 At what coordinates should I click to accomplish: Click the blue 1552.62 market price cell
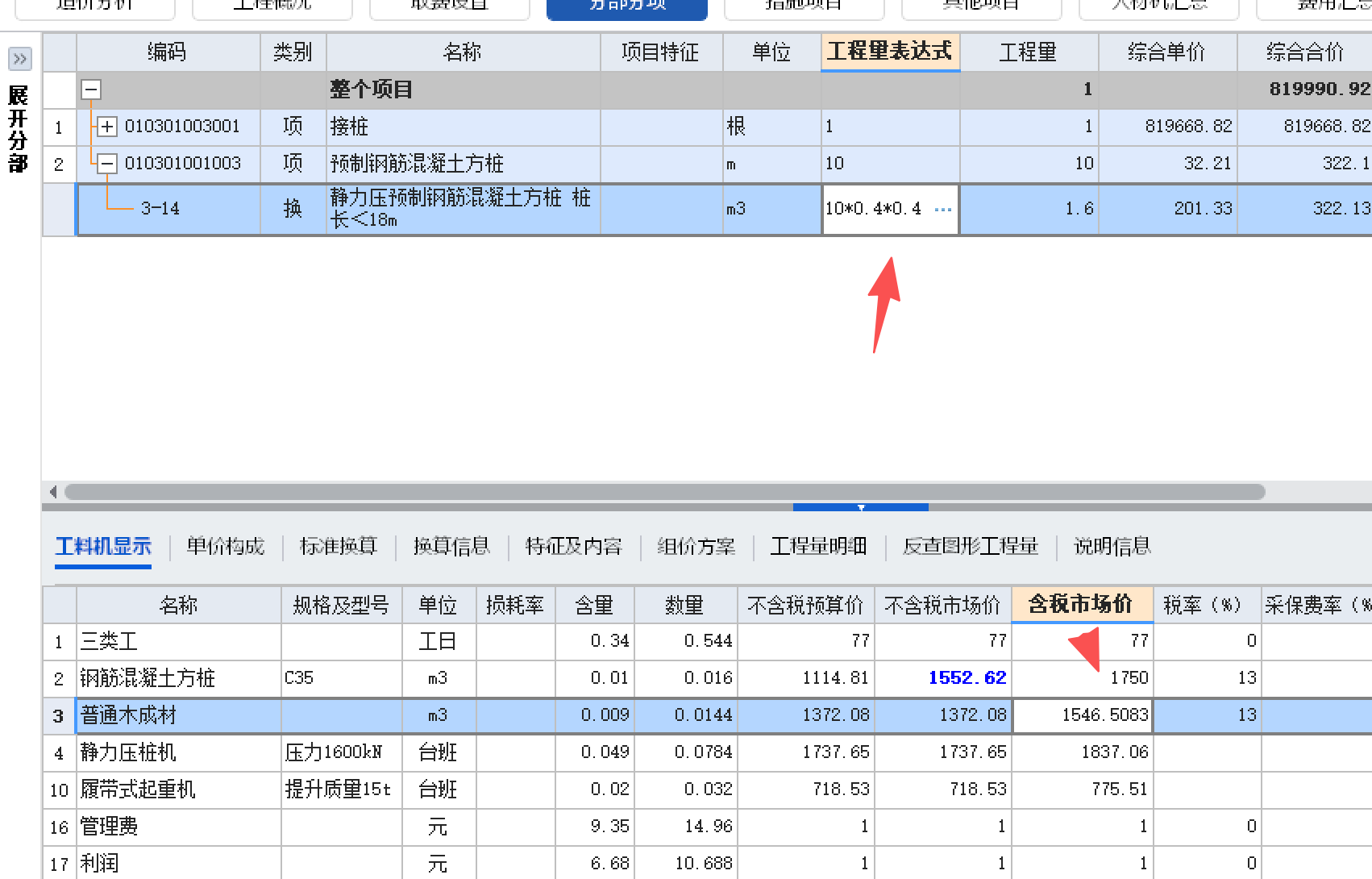pos(943,679)
